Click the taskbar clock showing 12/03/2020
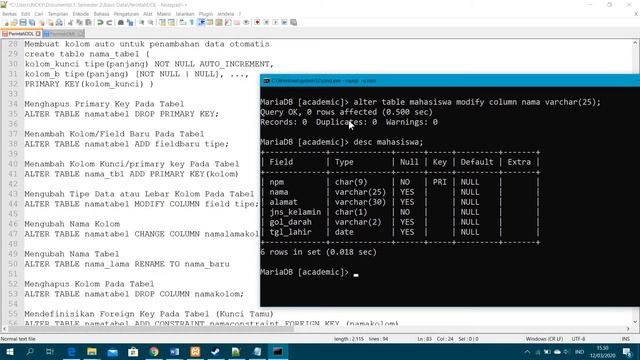Screen dimensions: 640x360 coord(602,352)
